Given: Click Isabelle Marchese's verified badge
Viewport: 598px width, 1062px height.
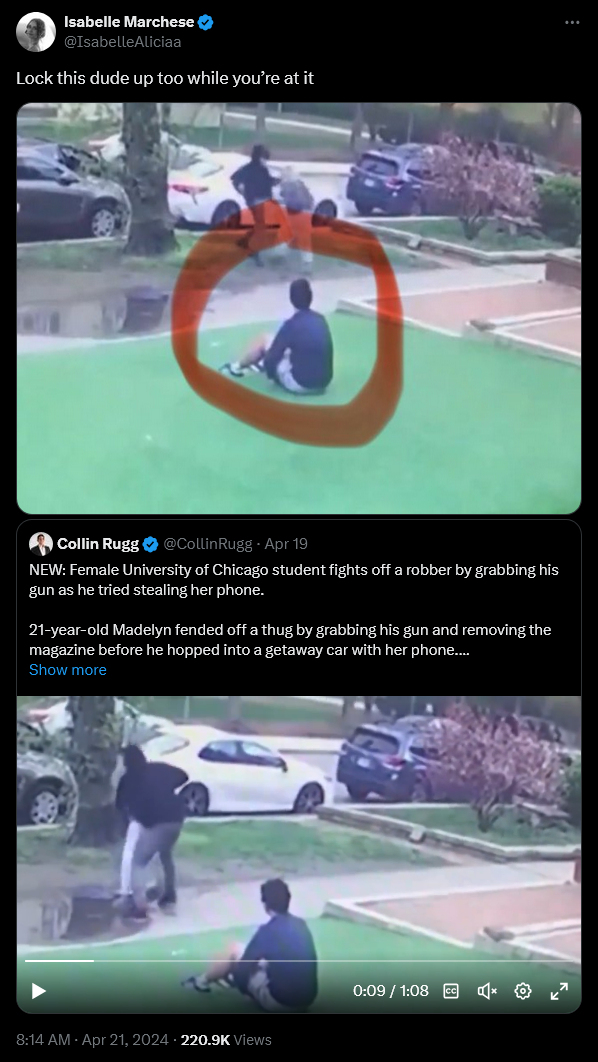Looking at the screenshot, I should tap(206, 22).
